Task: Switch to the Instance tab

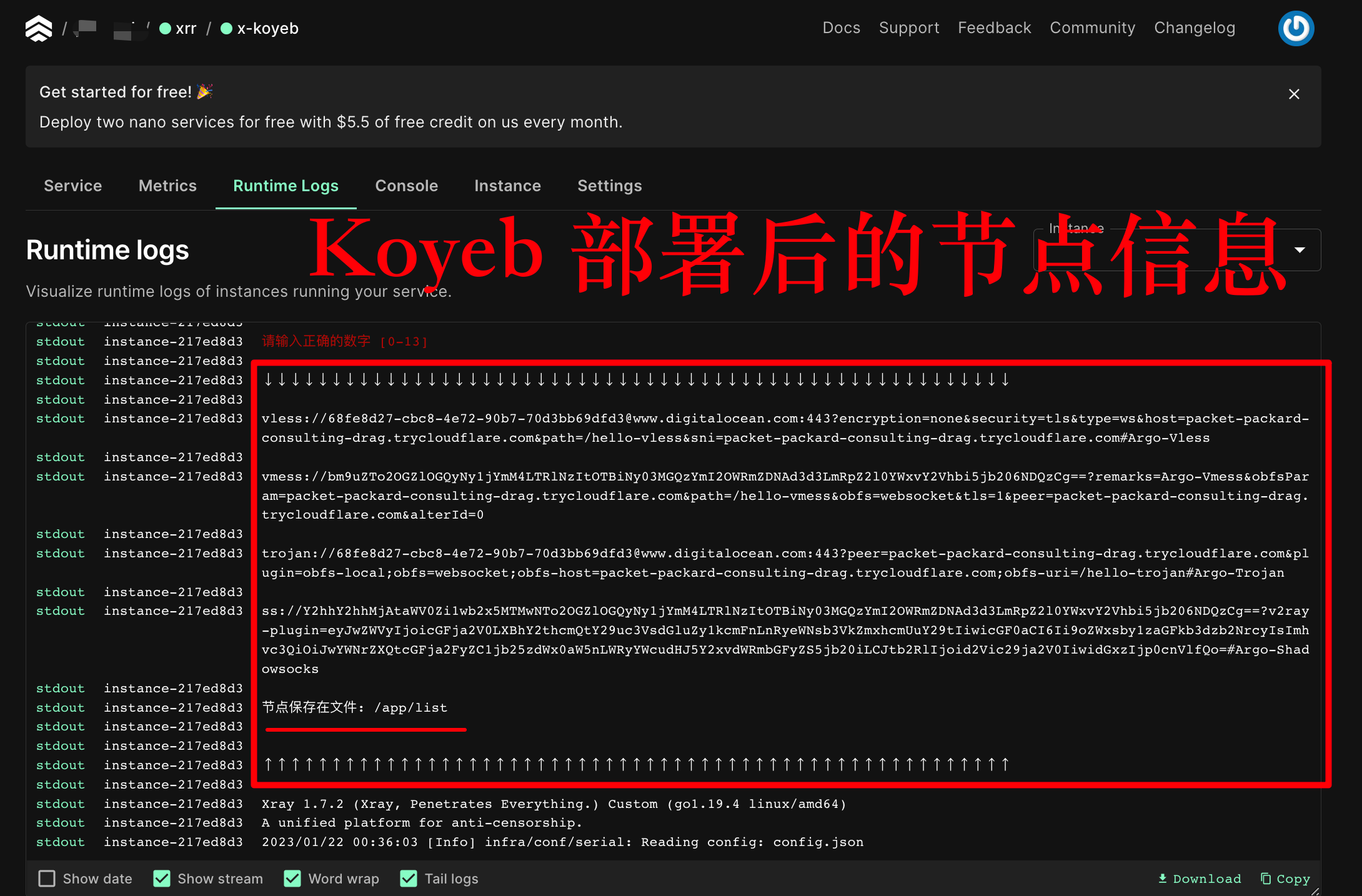Action: (x=507, y=186)
